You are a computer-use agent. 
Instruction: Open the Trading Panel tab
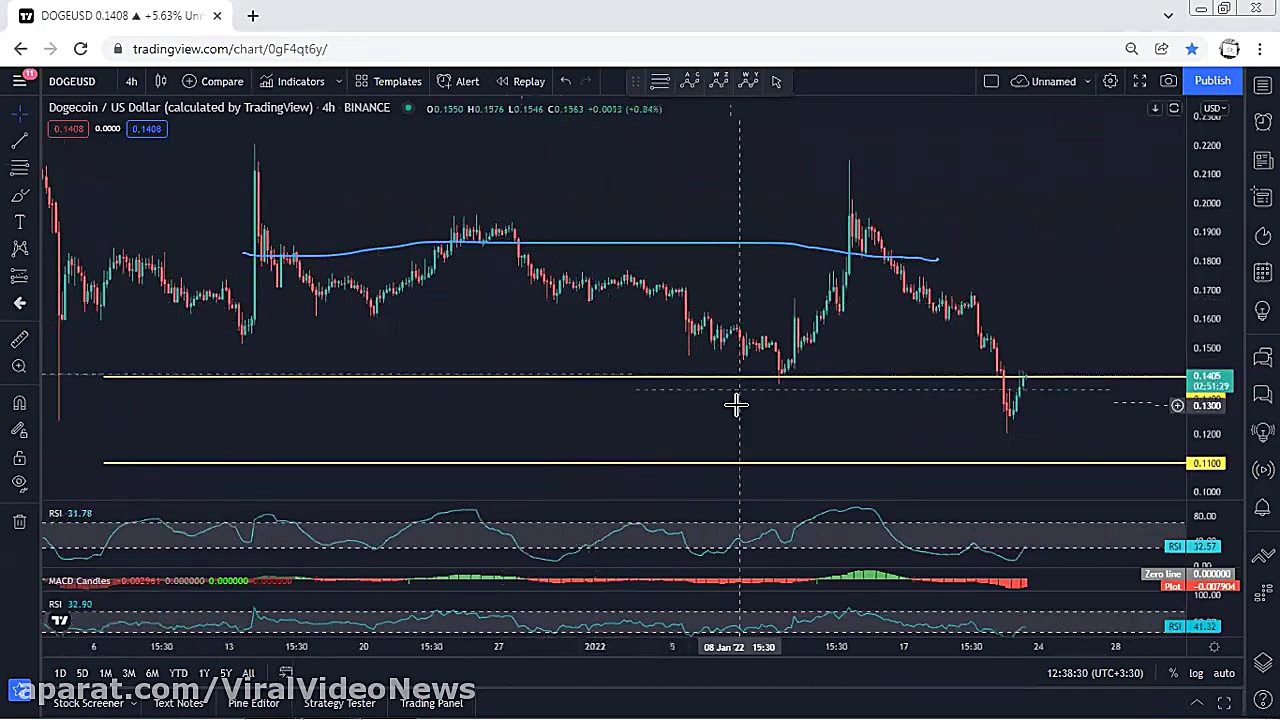[431, 703]
